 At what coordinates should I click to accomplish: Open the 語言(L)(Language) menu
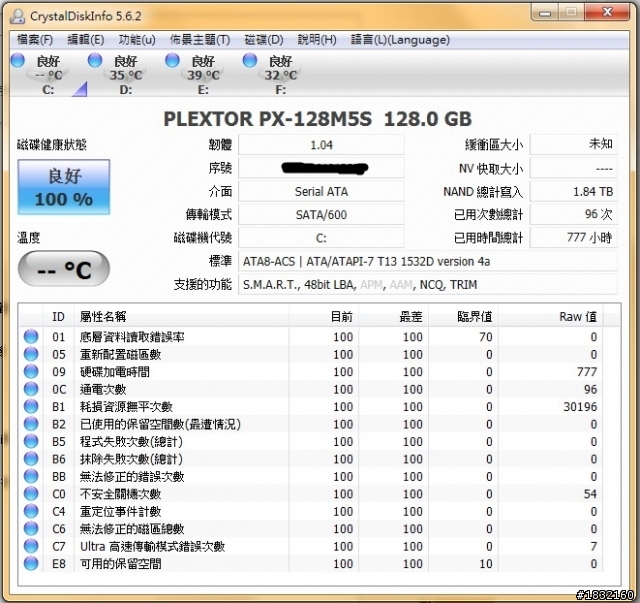(x=400, y=40)
